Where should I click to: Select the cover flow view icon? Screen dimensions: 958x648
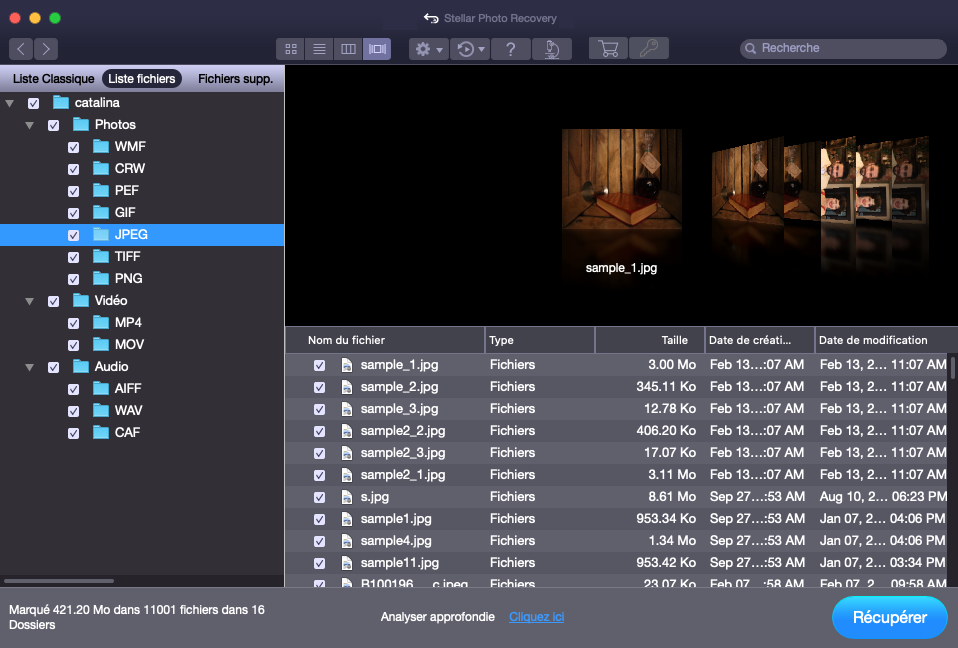377,49
